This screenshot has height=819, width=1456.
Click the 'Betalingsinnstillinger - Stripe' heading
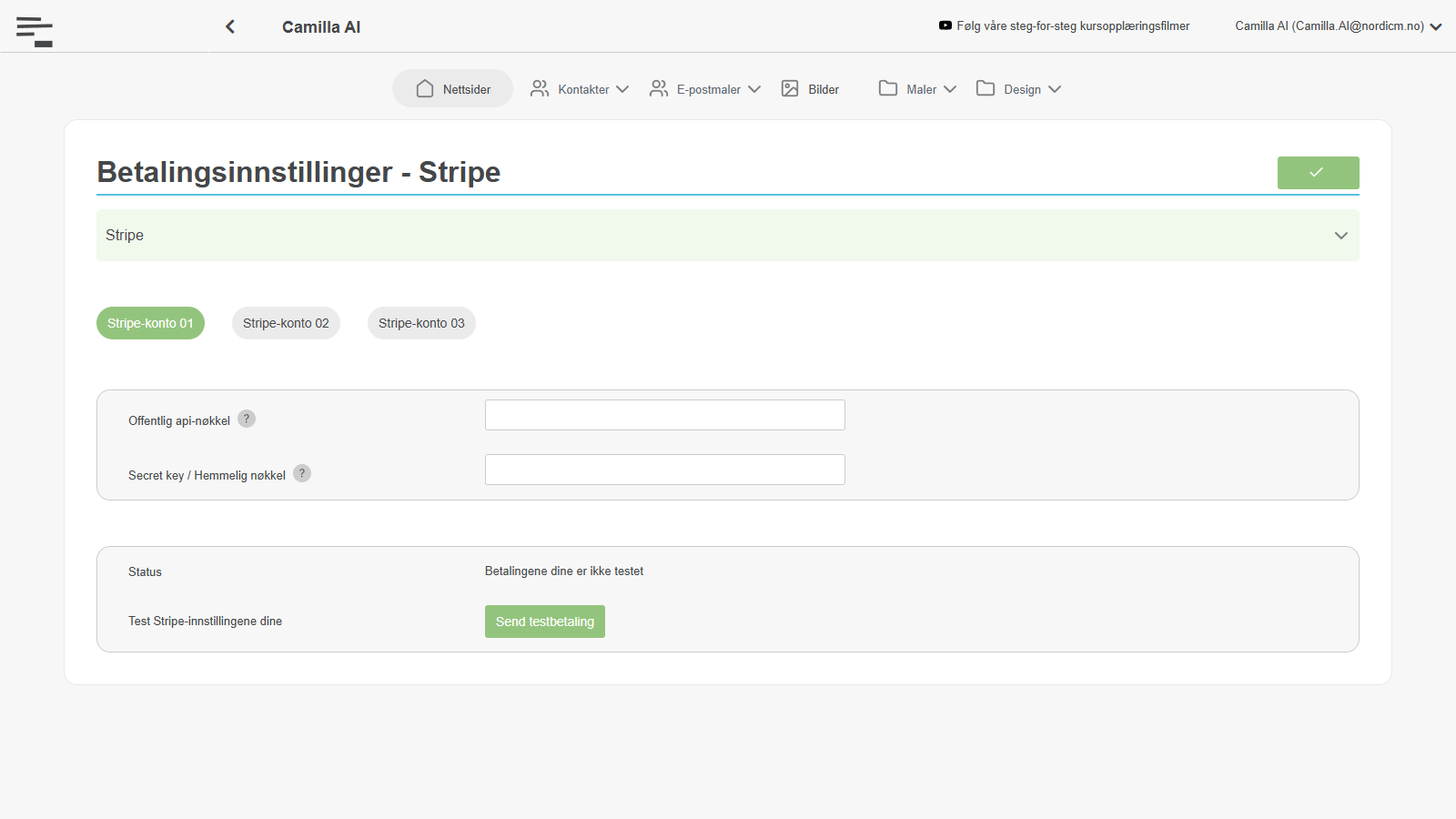pyautogui.click(x=298, y=172)
